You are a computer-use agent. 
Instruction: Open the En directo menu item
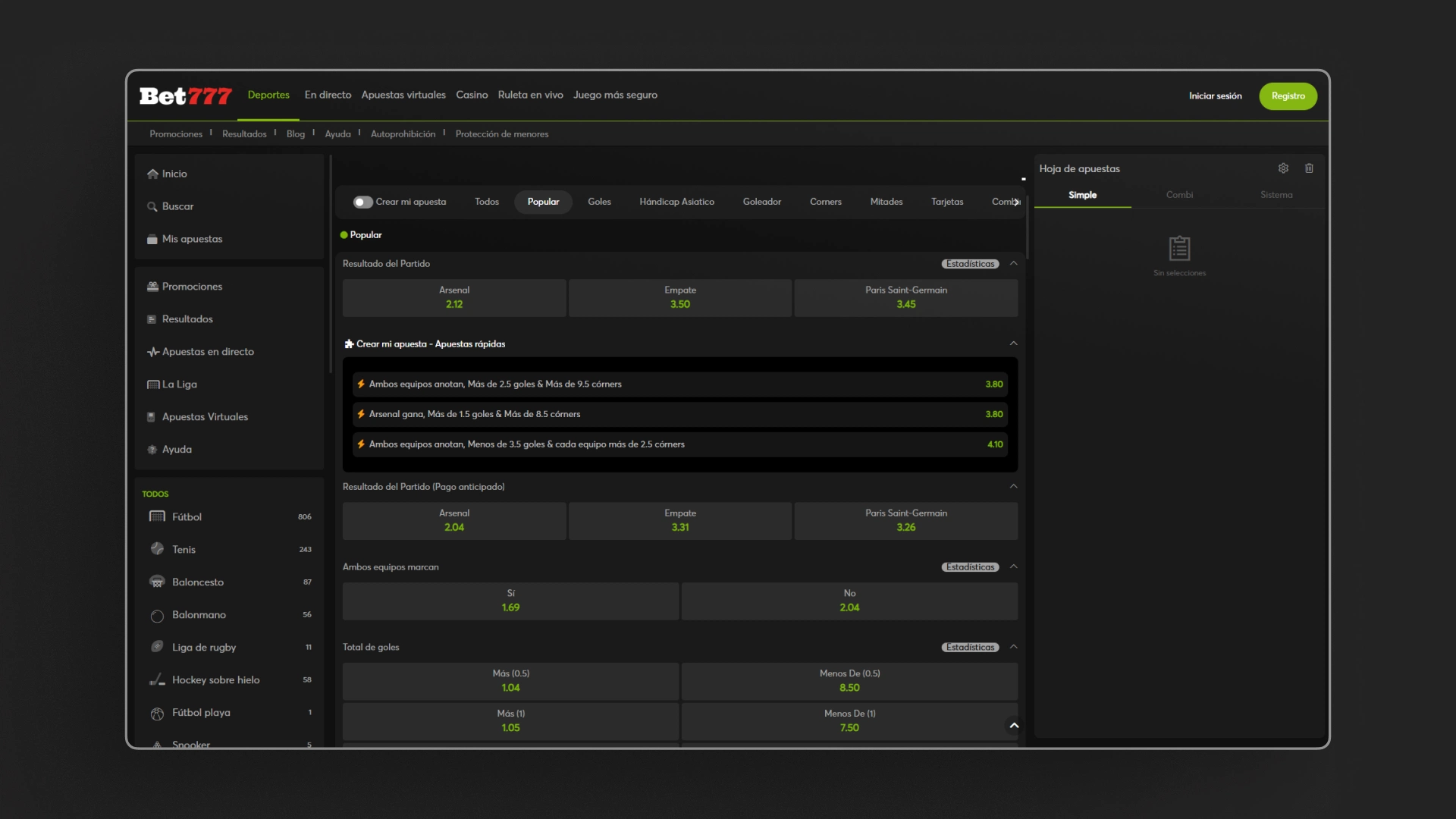[328, 95]
